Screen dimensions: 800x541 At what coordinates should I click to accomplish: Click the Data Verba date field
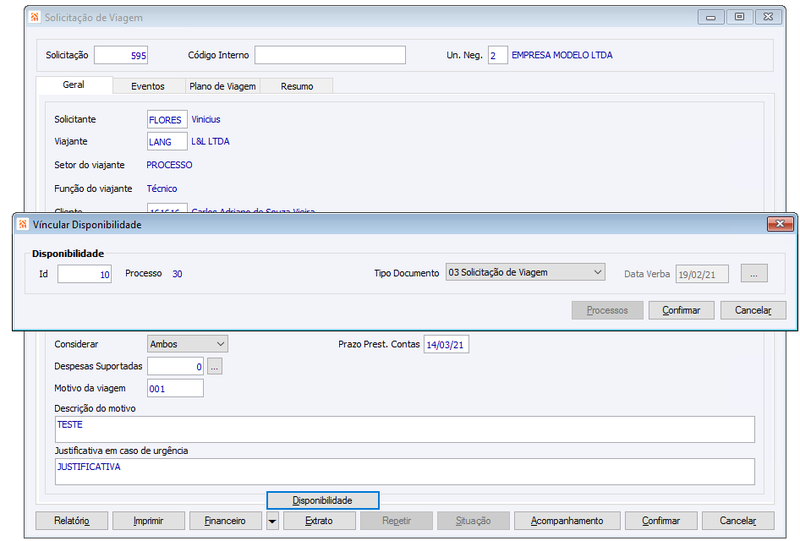coord(702,274)
